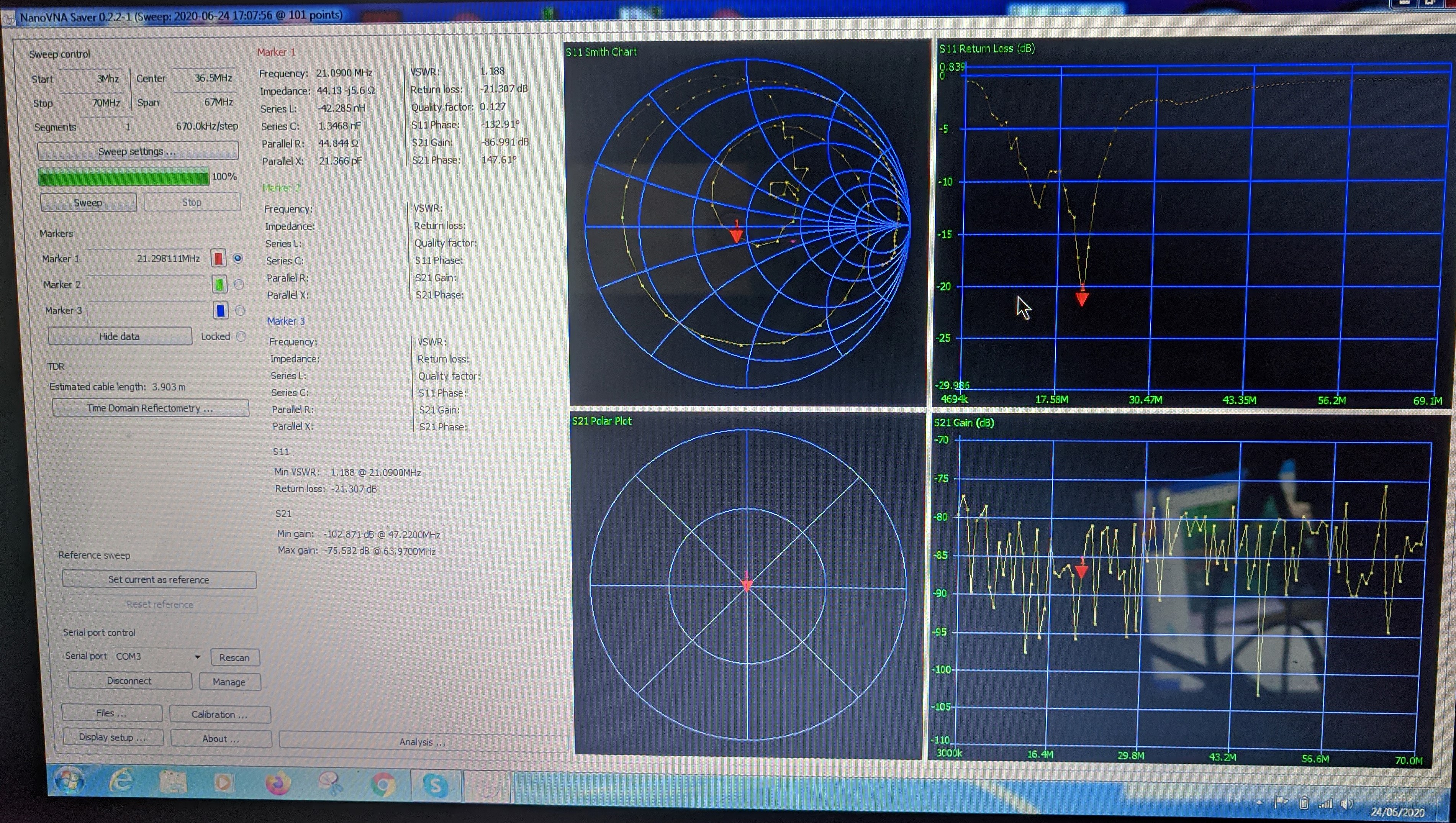
Task: Open Time Domain Reflectometry window
Action: (x=150, y=408)
